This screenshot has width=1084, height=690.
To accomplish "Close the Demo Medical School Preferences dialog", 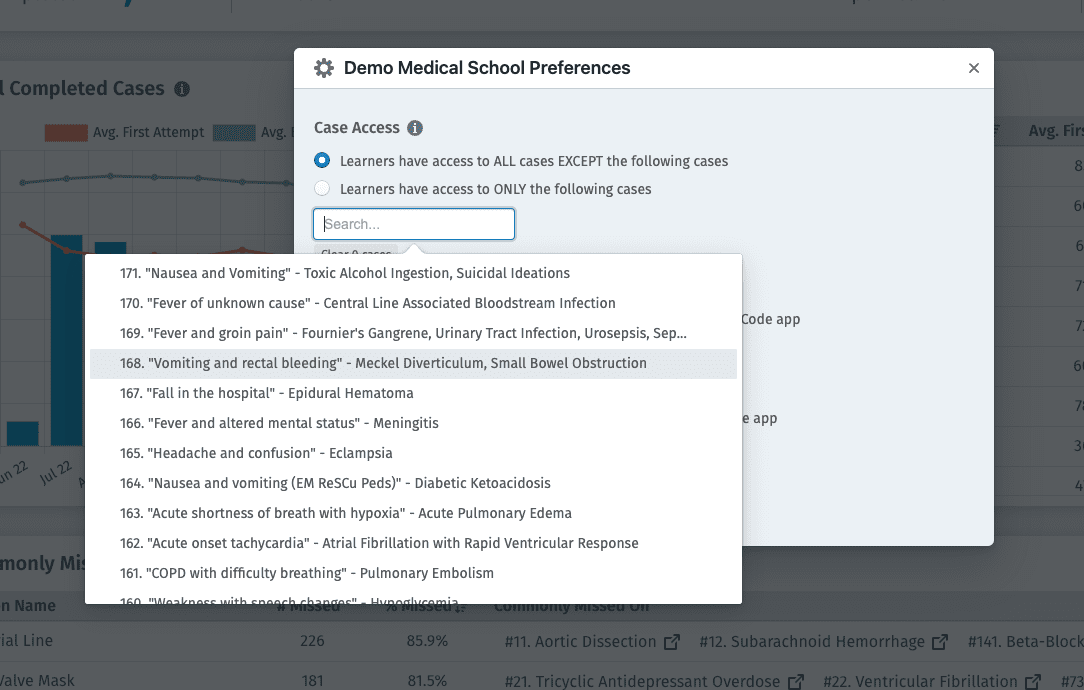I will coord(973,68).
